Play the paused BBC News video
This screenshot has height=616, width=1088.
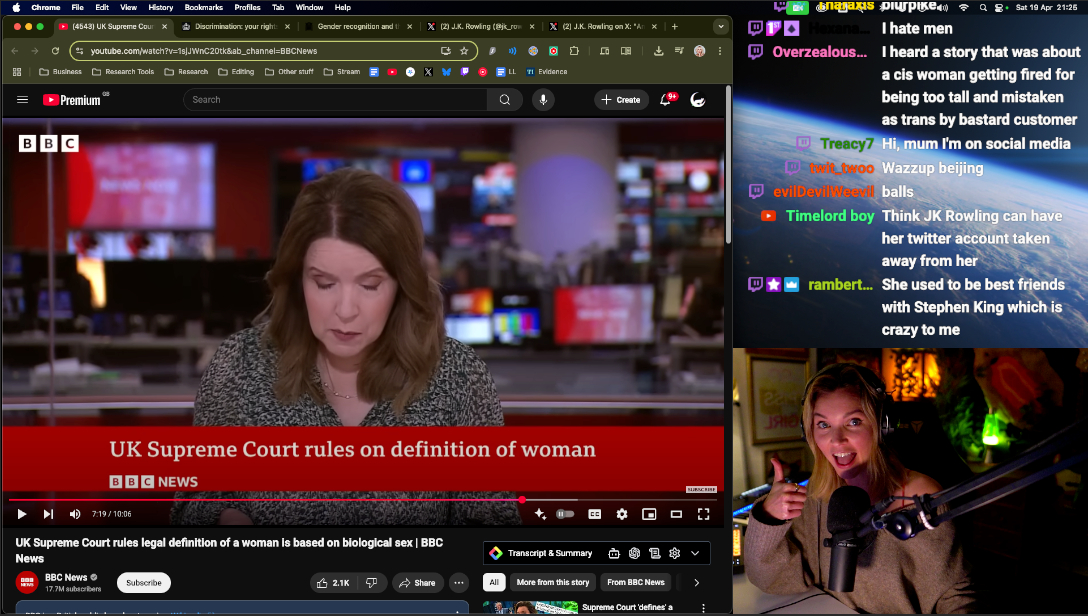[x=21, y=514]
